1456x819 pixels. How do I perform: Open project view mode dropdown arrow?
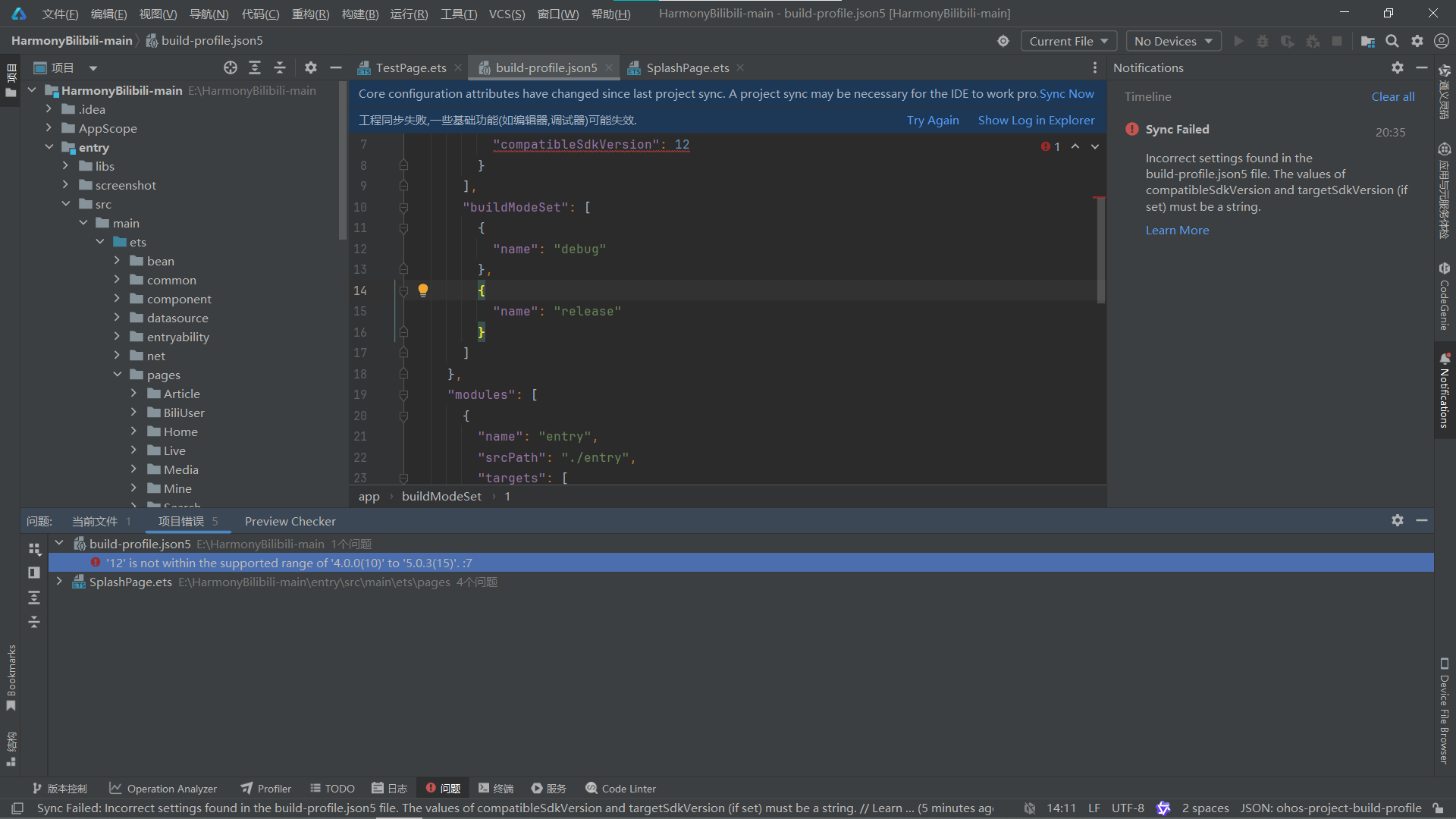93,68
